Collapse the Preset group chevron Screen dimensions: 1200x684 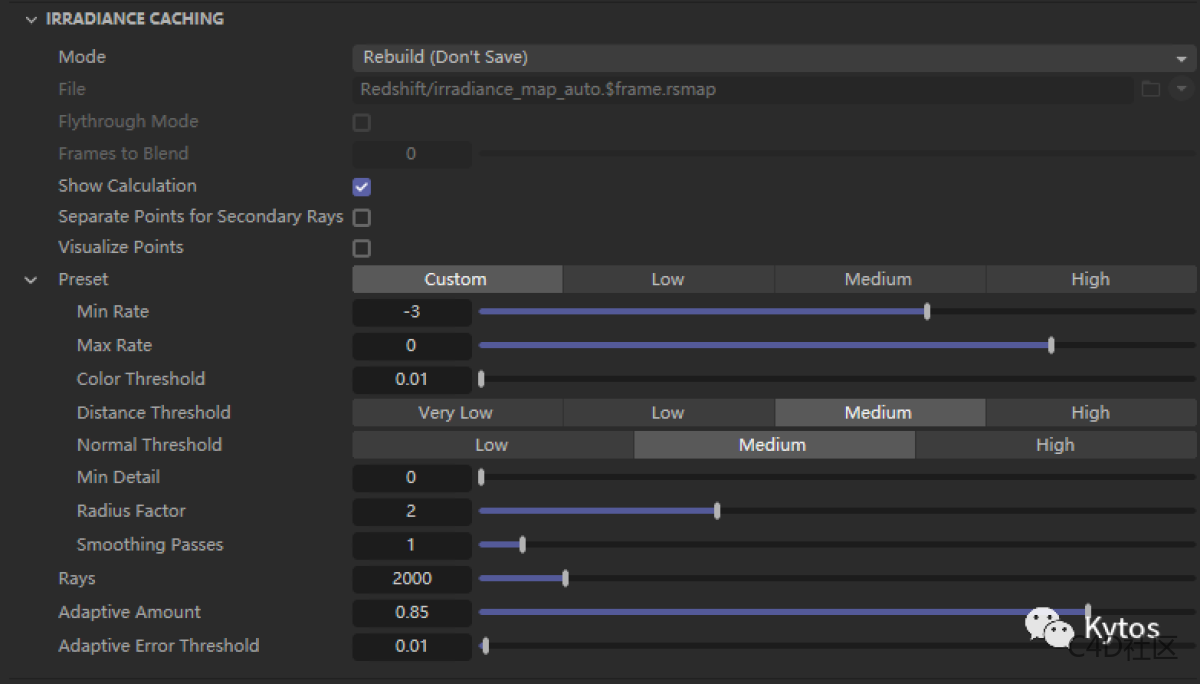(29, 280)
